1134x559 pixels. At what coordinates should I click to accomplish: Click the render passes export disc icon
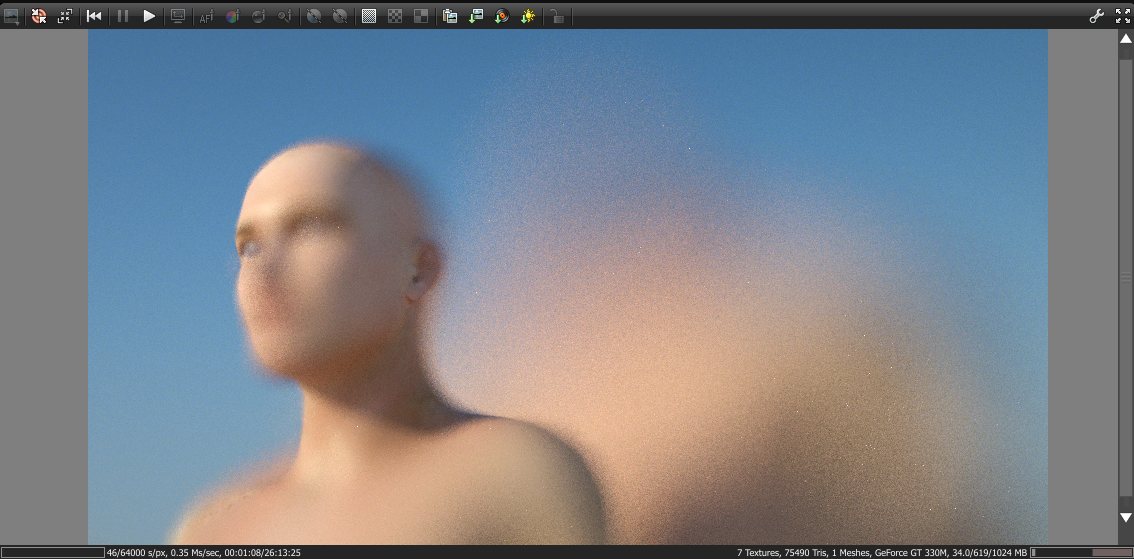coord(502,16)
